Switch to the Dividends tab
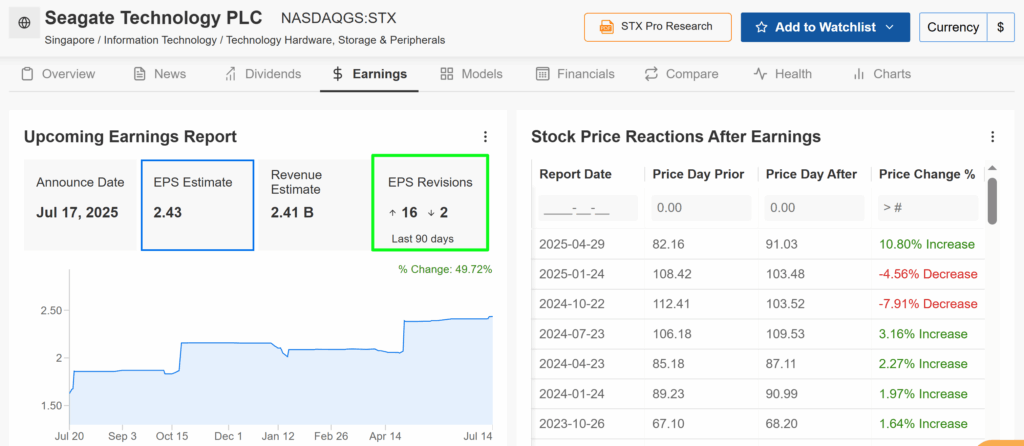 tap(263, 74)
